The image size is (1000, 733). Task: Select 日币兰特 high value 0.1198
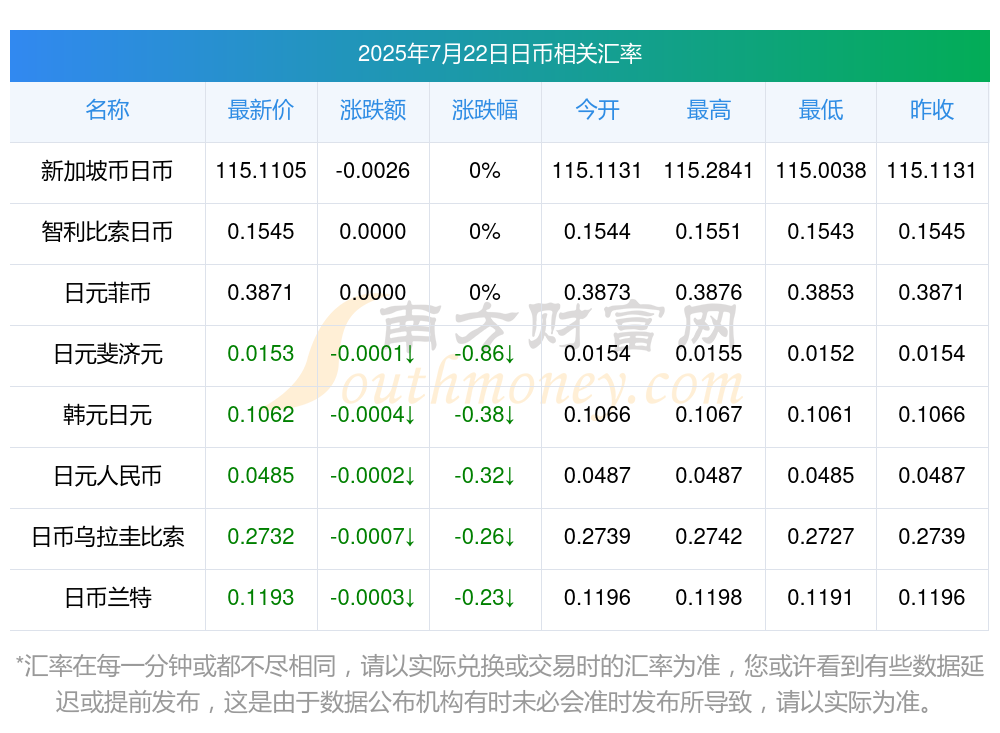(x=709, y=598)
